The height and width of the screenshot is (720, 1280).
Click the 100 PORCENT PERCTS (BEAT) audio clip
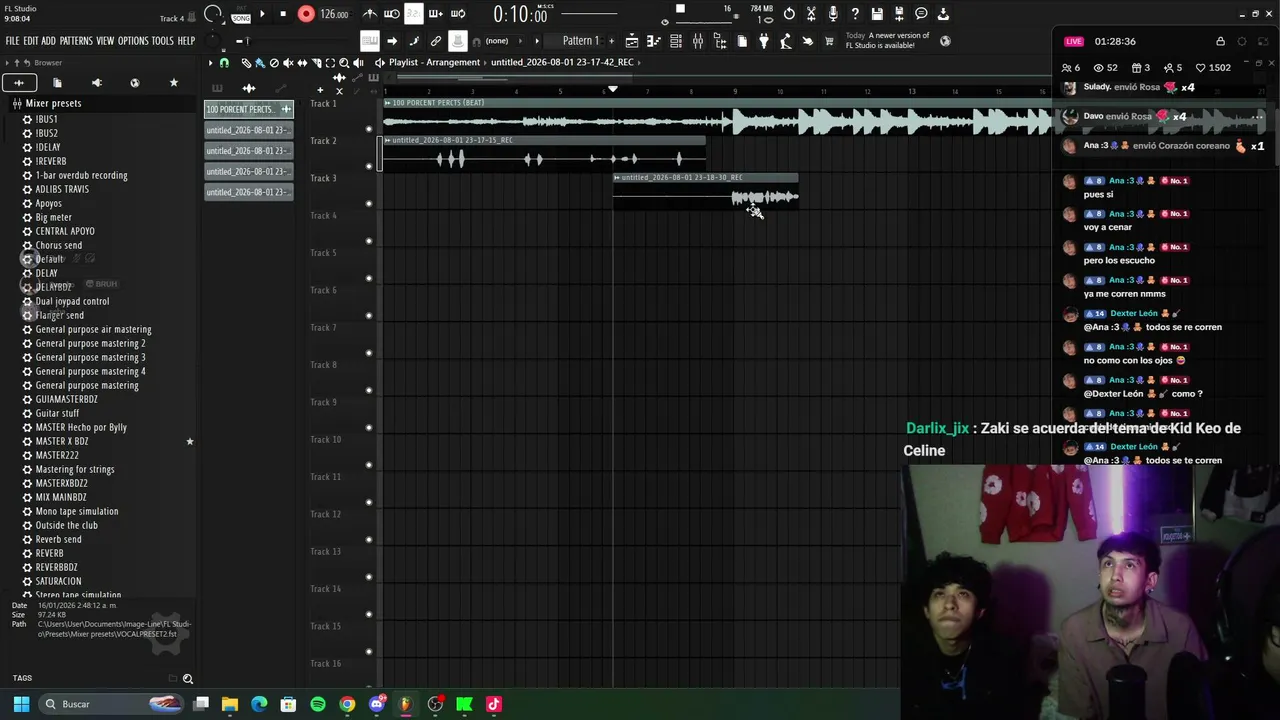[717, 116]
